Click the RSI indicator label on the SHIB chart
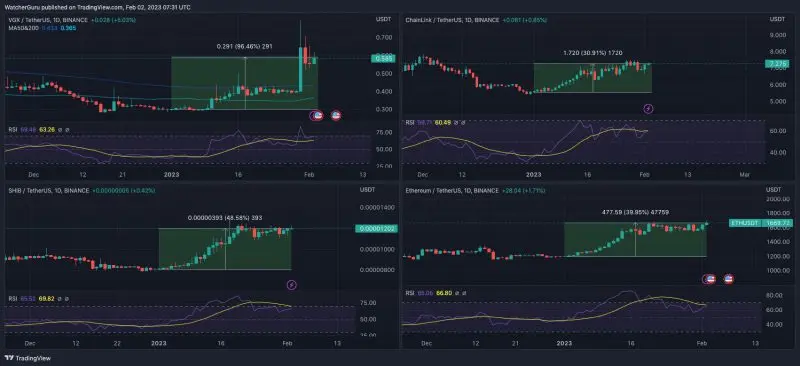 tap(13, 299)
